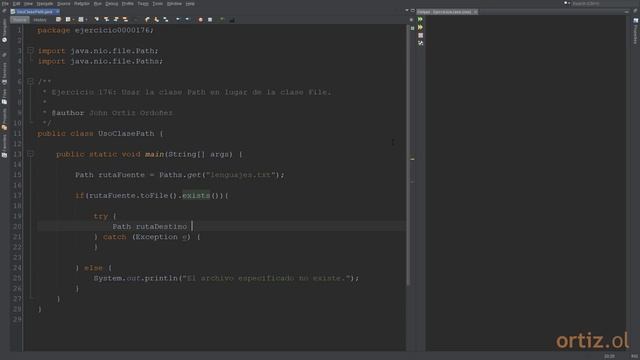This screenshot has width=640, height=360.
Task: Open the Tools menu
Action: pos(157,4)
